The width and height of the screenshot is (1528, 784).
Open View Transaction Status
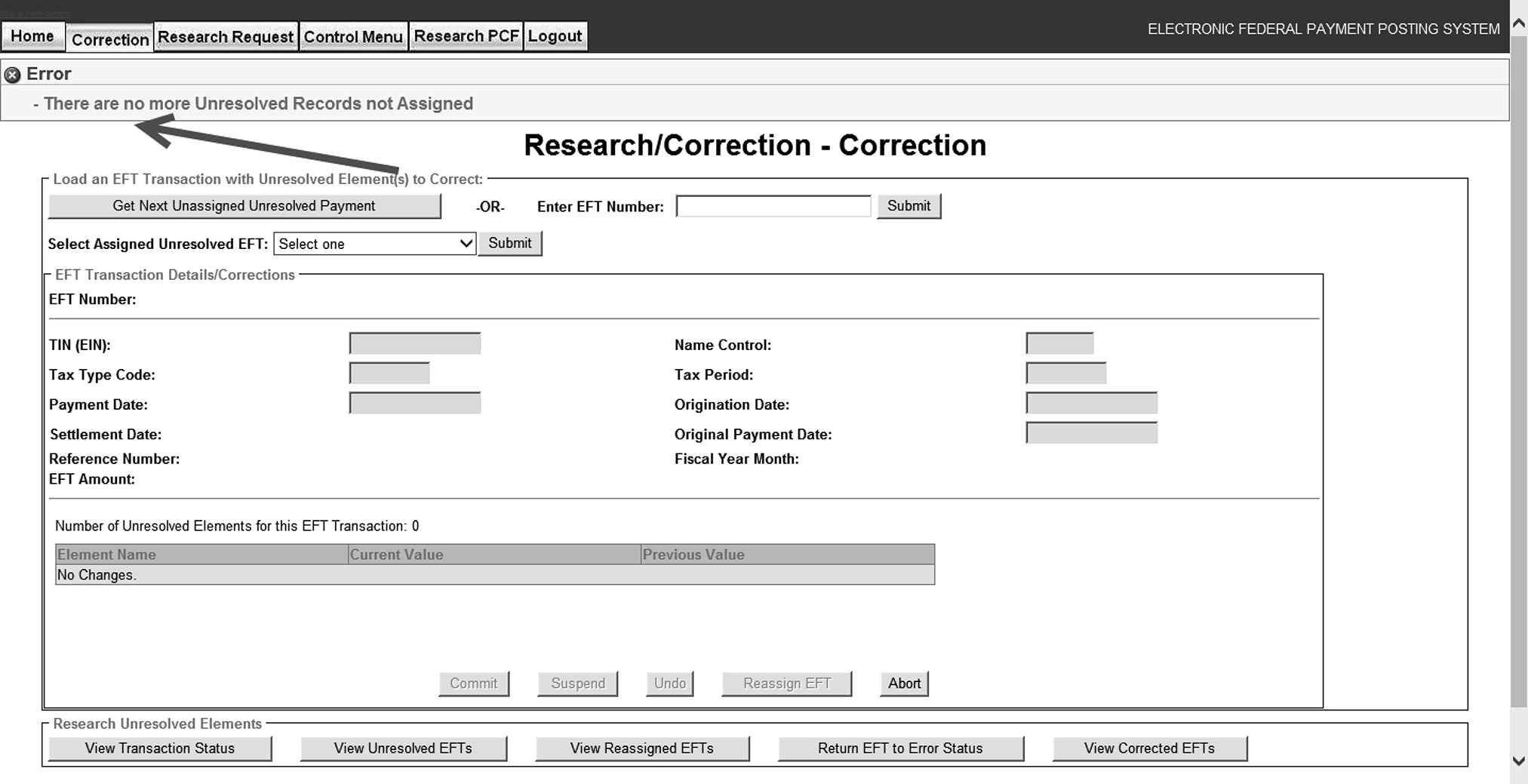(160, 749)
